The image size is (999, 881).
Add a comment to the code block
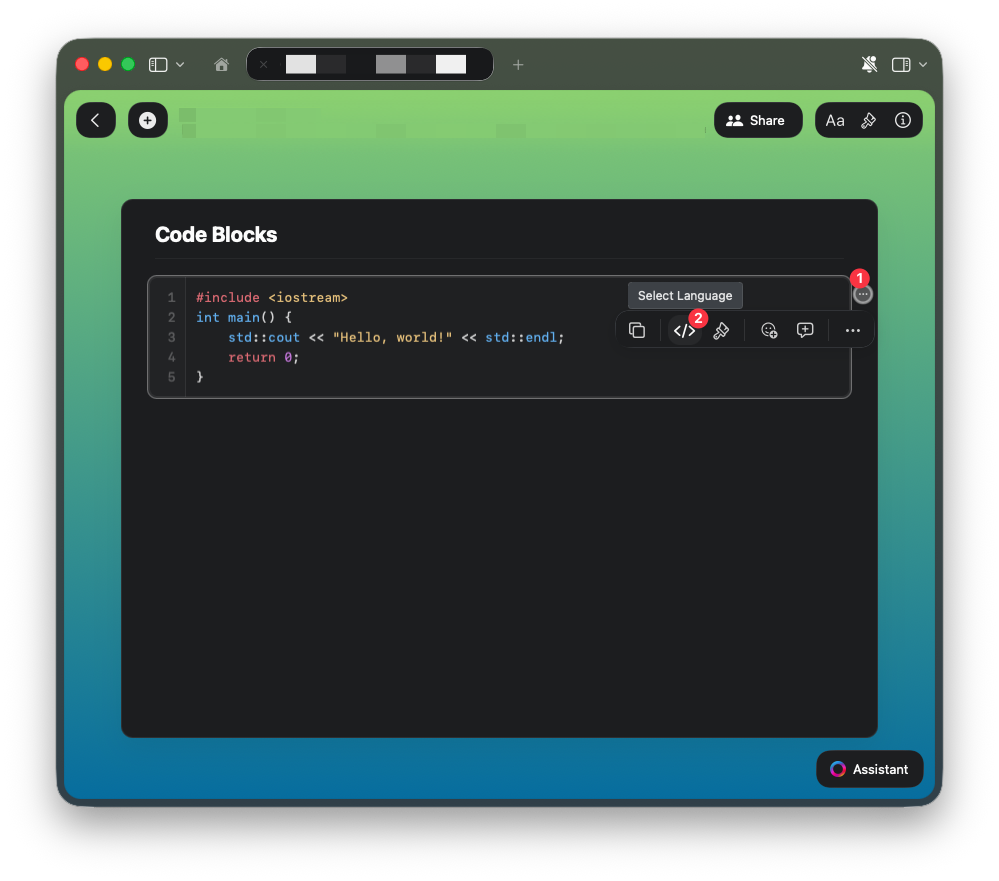(x=805, y=330)
